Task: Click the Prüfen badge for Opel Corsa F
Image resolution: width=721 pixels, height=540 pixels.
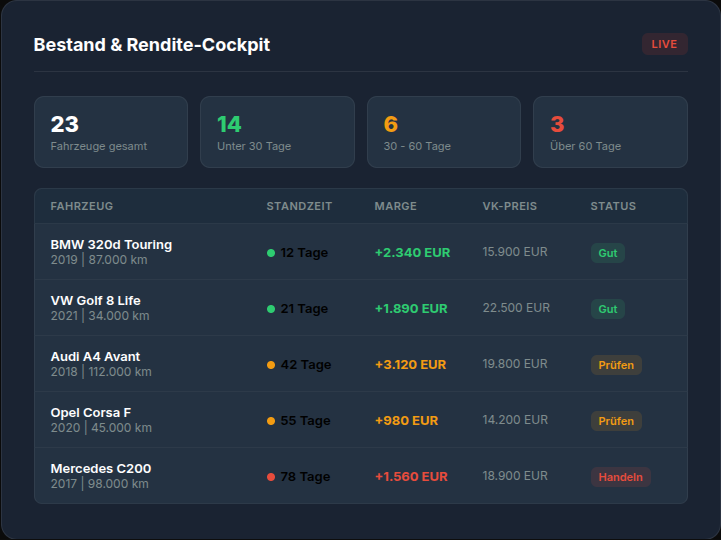Action: 616,421
